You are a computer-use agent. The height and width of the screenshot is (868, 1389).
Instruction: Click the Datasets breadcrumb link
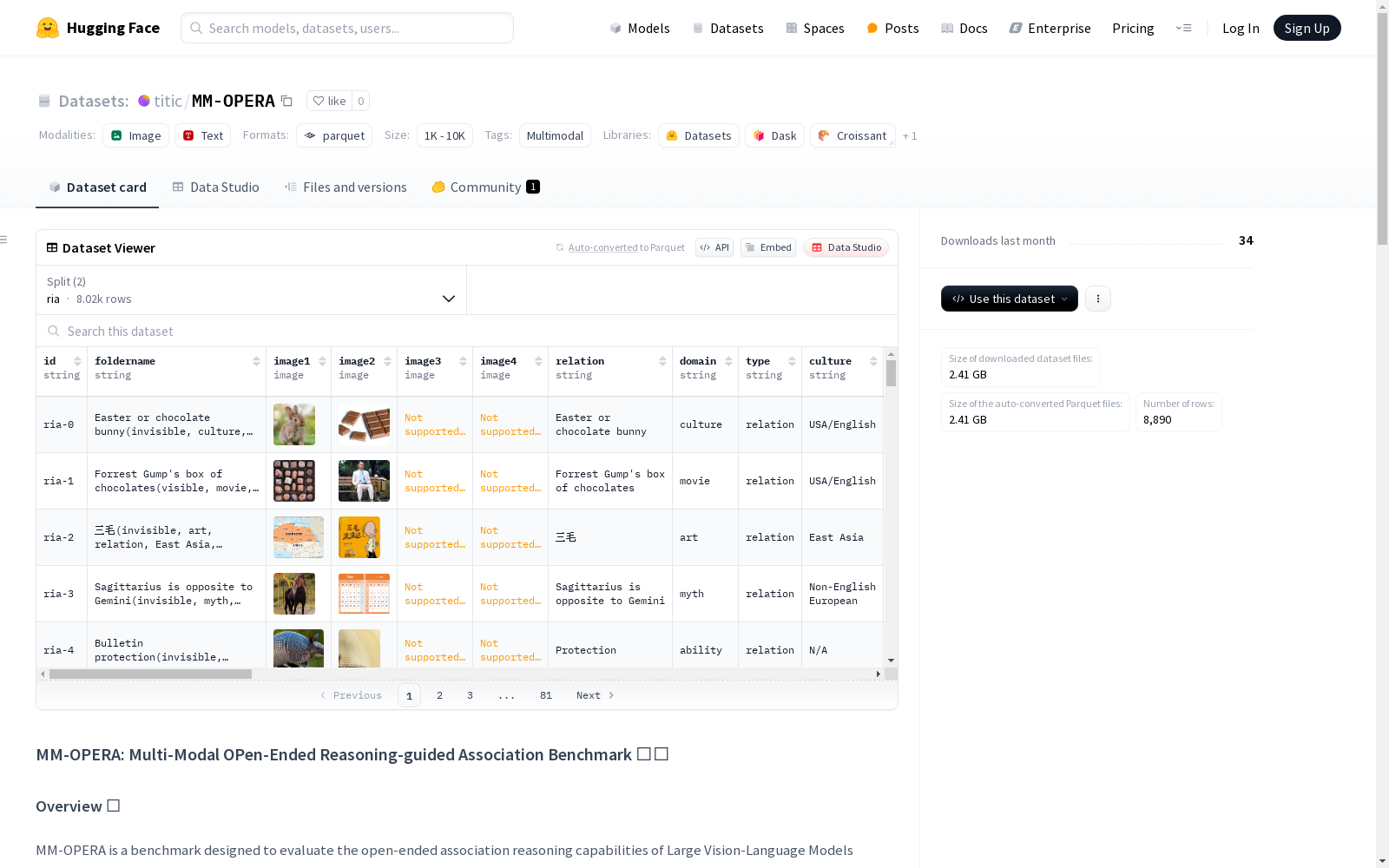click(x=93, y=101)
